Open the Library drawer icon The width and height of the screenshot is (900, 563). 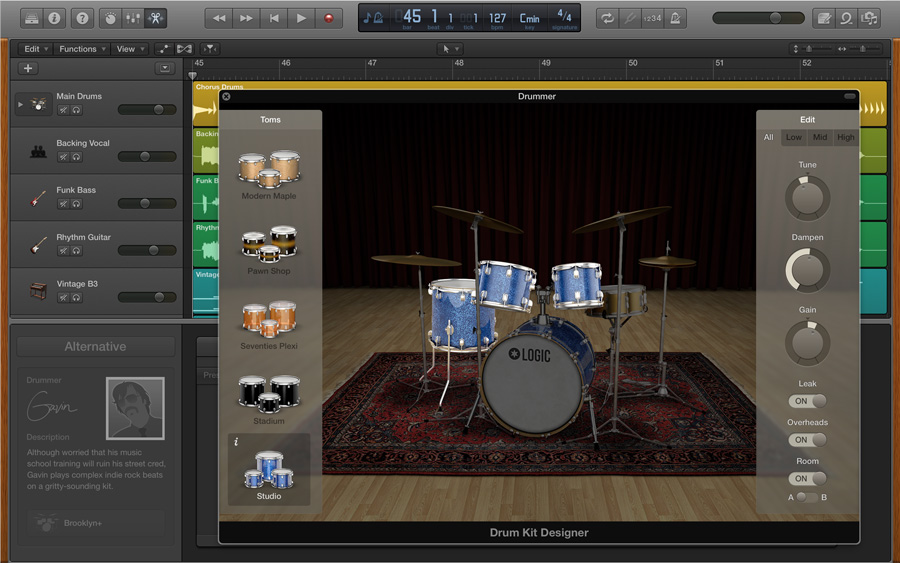(x=31, y=18)
